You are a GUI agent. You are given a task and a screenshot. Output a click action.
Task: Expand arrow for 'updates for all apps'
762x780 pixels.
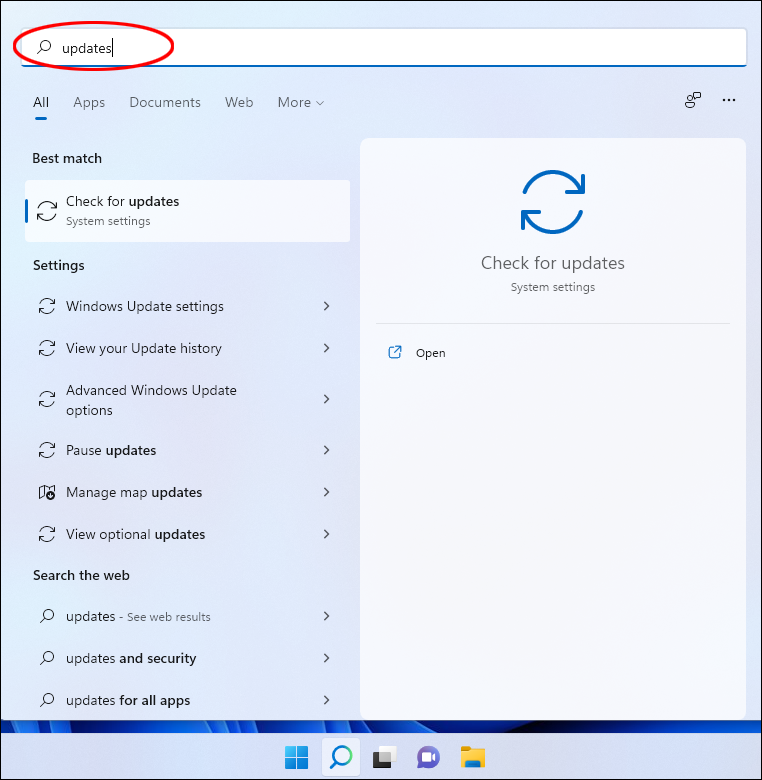326,700
